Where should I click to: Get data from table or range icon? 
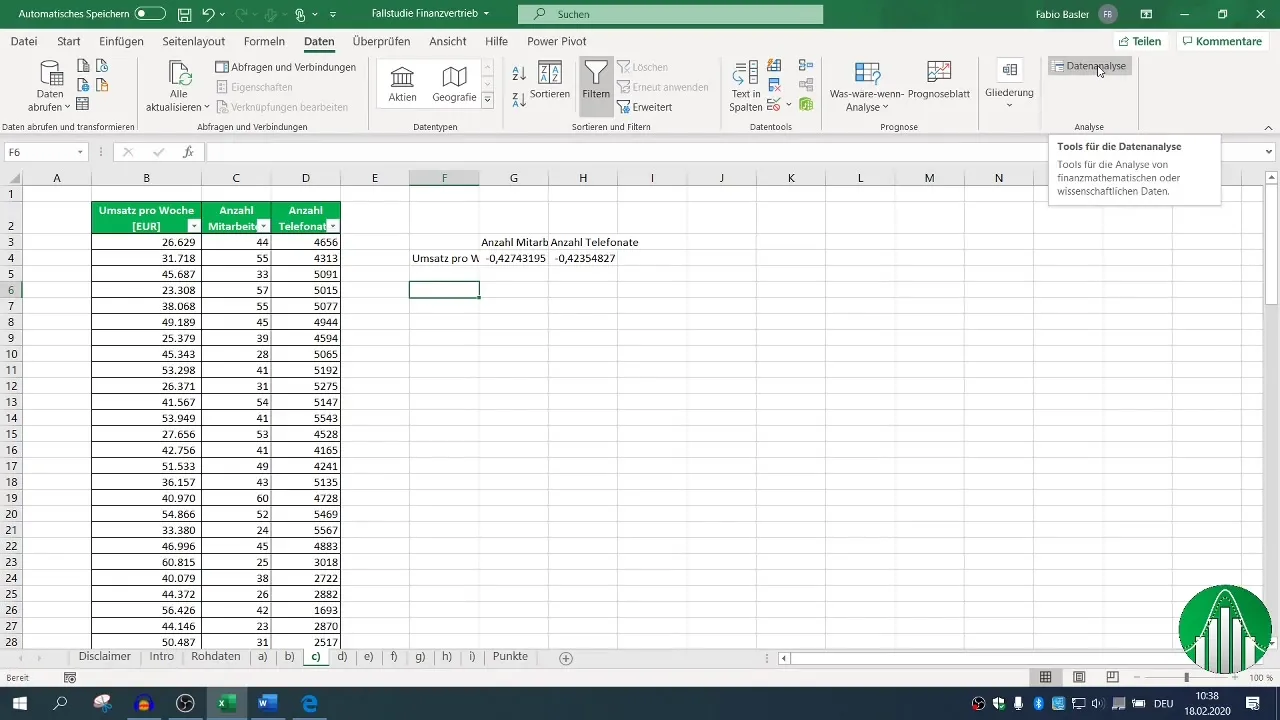82,104
